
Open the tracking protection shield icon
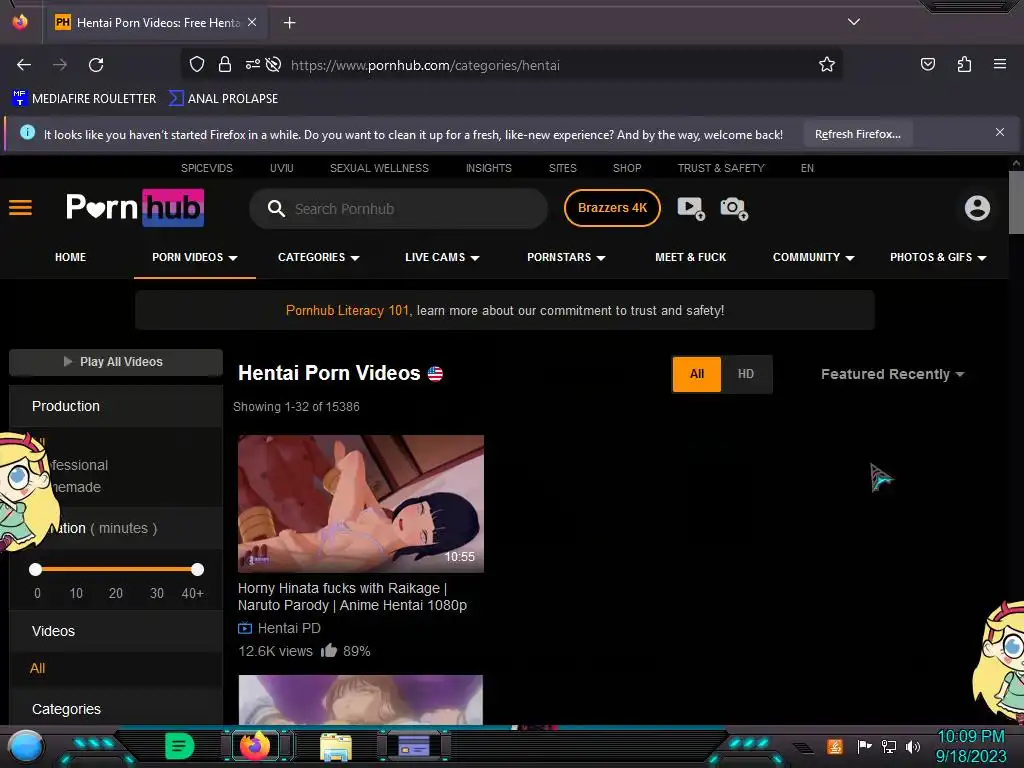click(197, 64)
